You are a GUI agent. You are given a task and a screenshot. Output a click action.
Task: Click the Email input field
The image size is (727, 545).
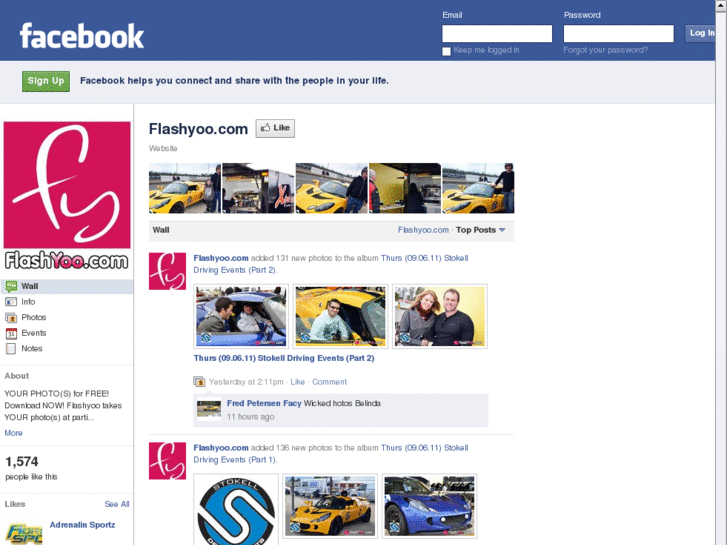point(497,33)
